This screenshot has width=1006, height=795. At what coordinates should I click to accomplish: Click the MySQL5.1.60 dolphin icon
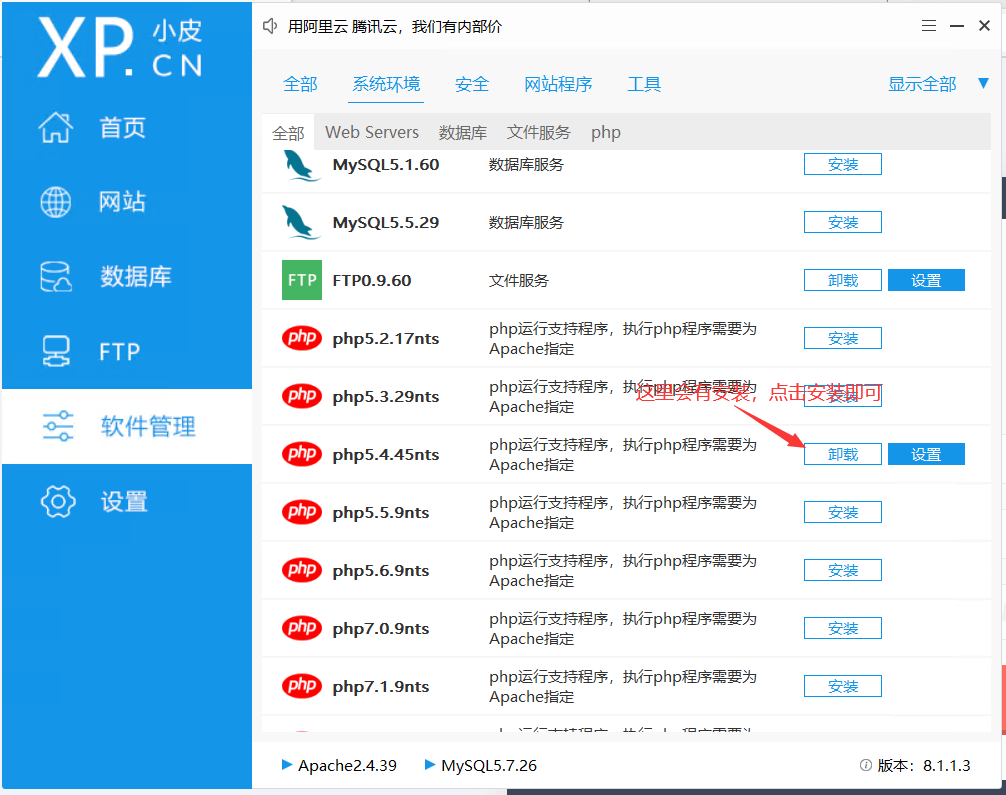tap(301, 165)
